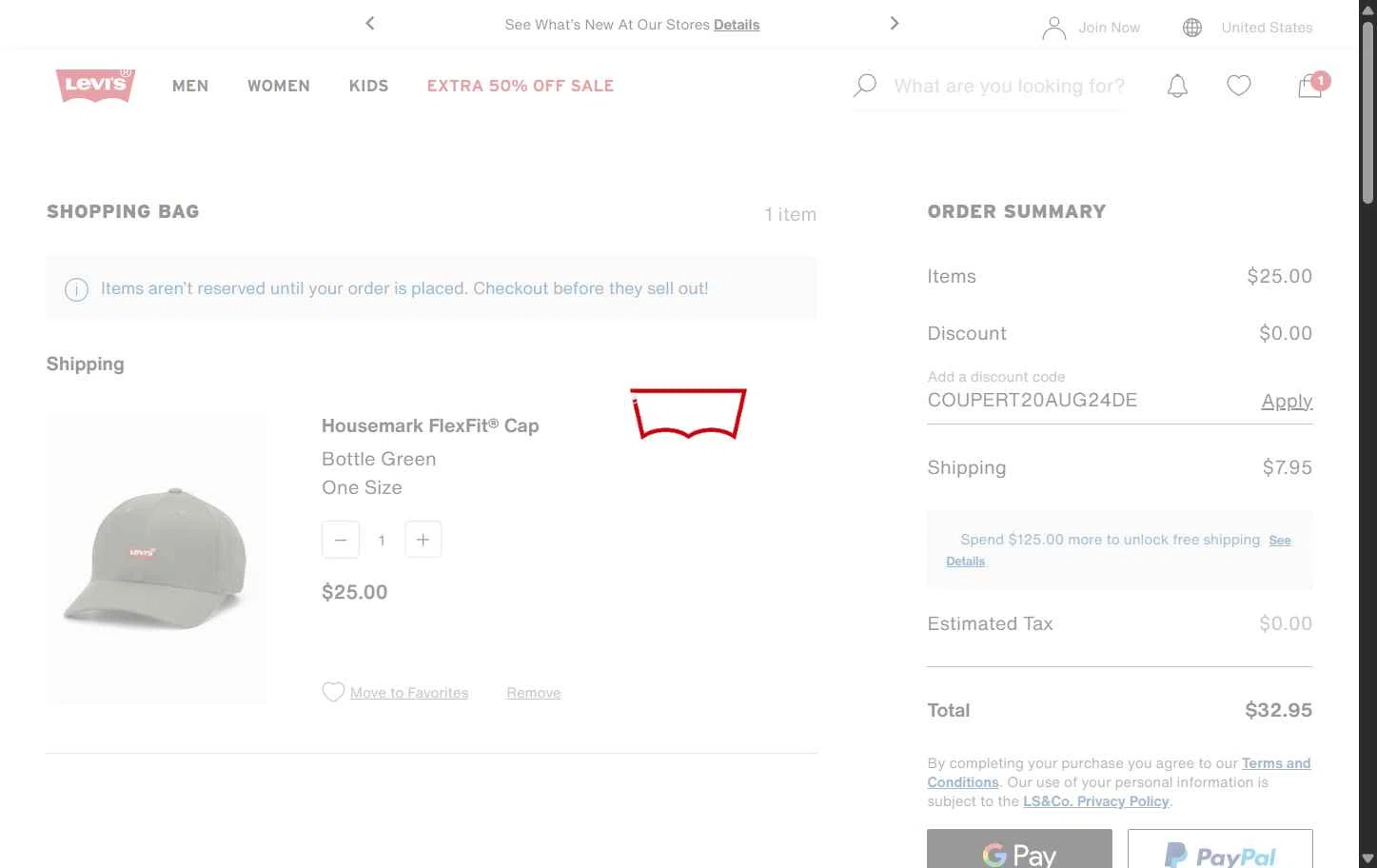Image resolution: width=1377 pixels, height=868 pixels.
Task: Click the info icon in reservation notice
Action: 76,289
